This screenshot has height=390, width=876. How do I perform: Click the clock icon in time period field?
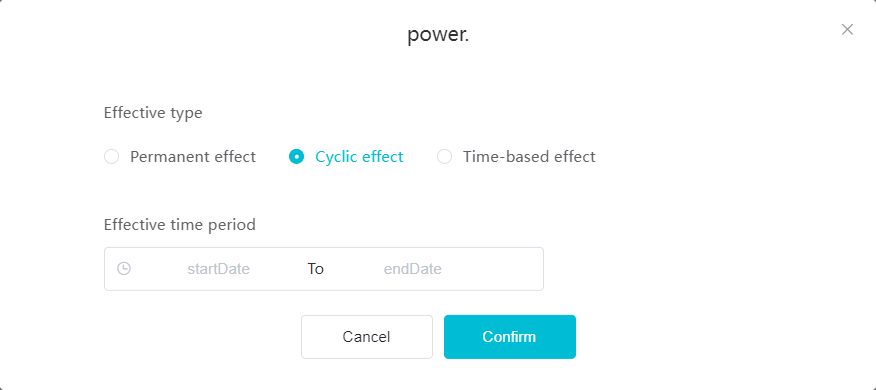123,269
